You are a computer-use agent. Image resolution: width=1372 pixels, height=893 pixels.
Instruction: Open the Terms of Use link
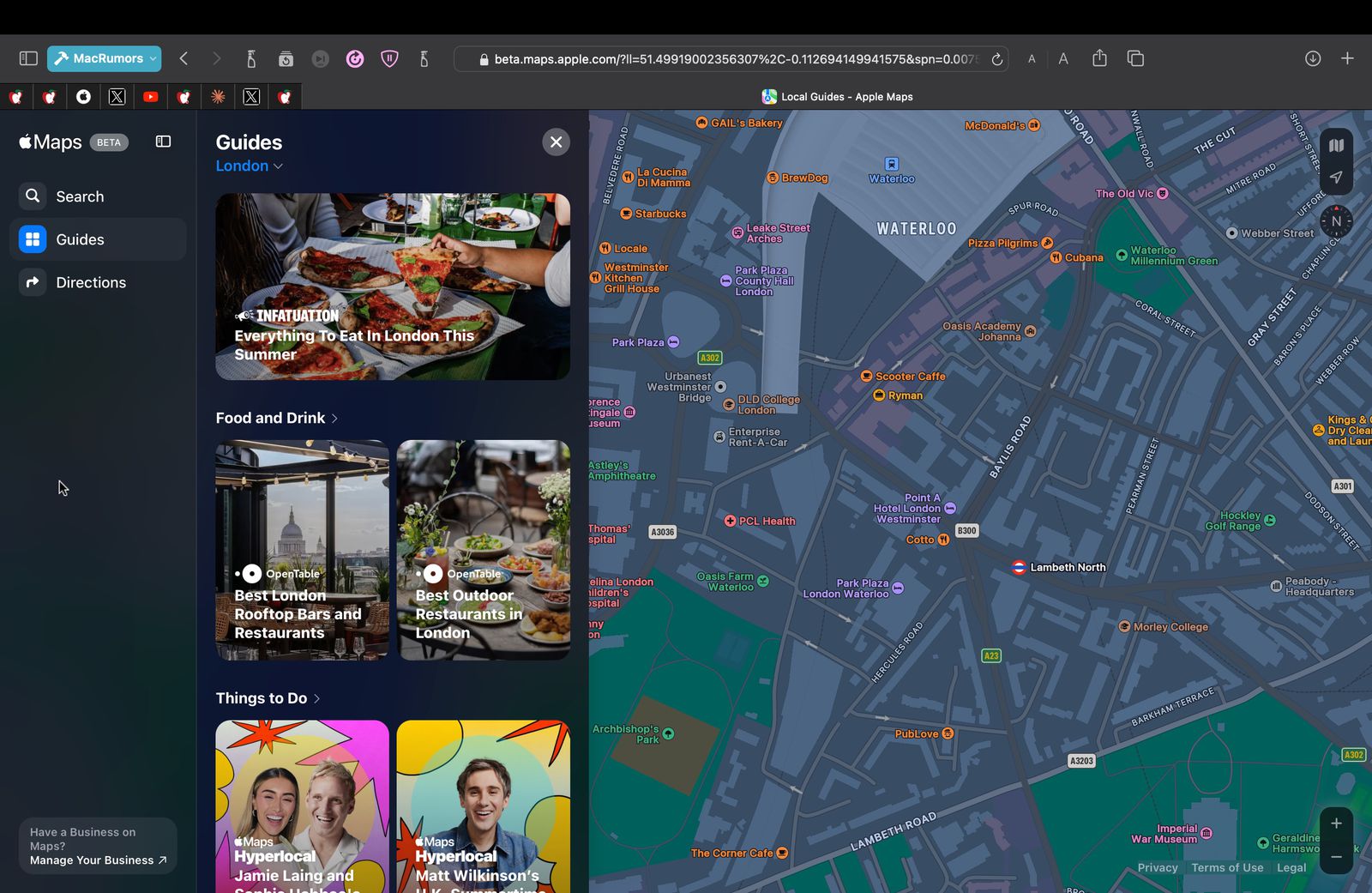click(x=1227, y=867)
